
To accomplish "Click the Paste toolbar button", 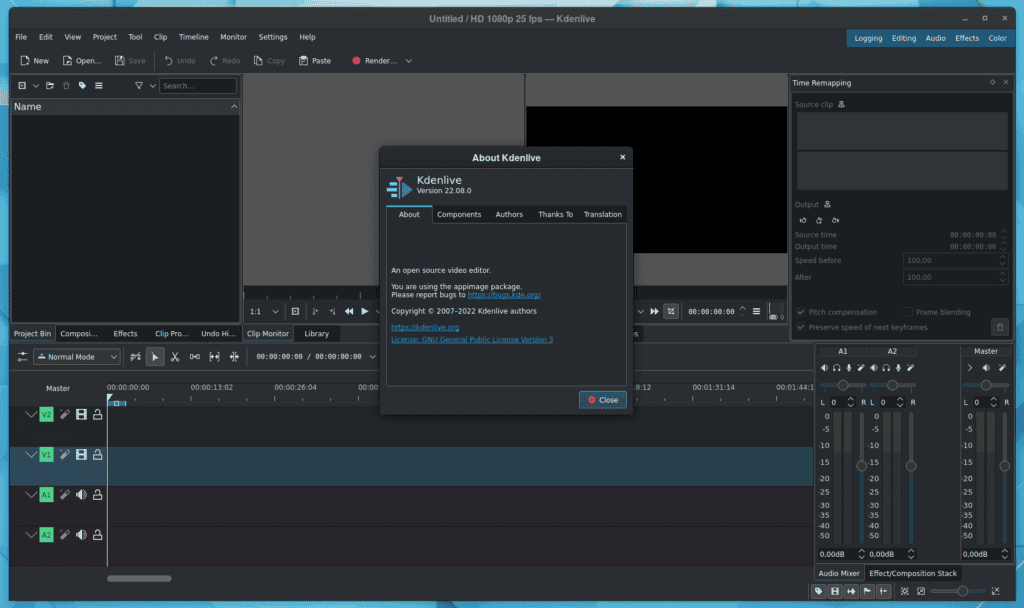I will pos(315,61).
